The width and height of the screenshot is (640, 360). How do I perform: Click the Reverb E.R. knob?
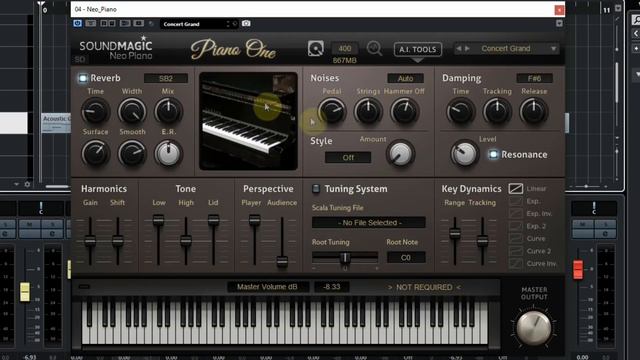[x=168, y=153]
